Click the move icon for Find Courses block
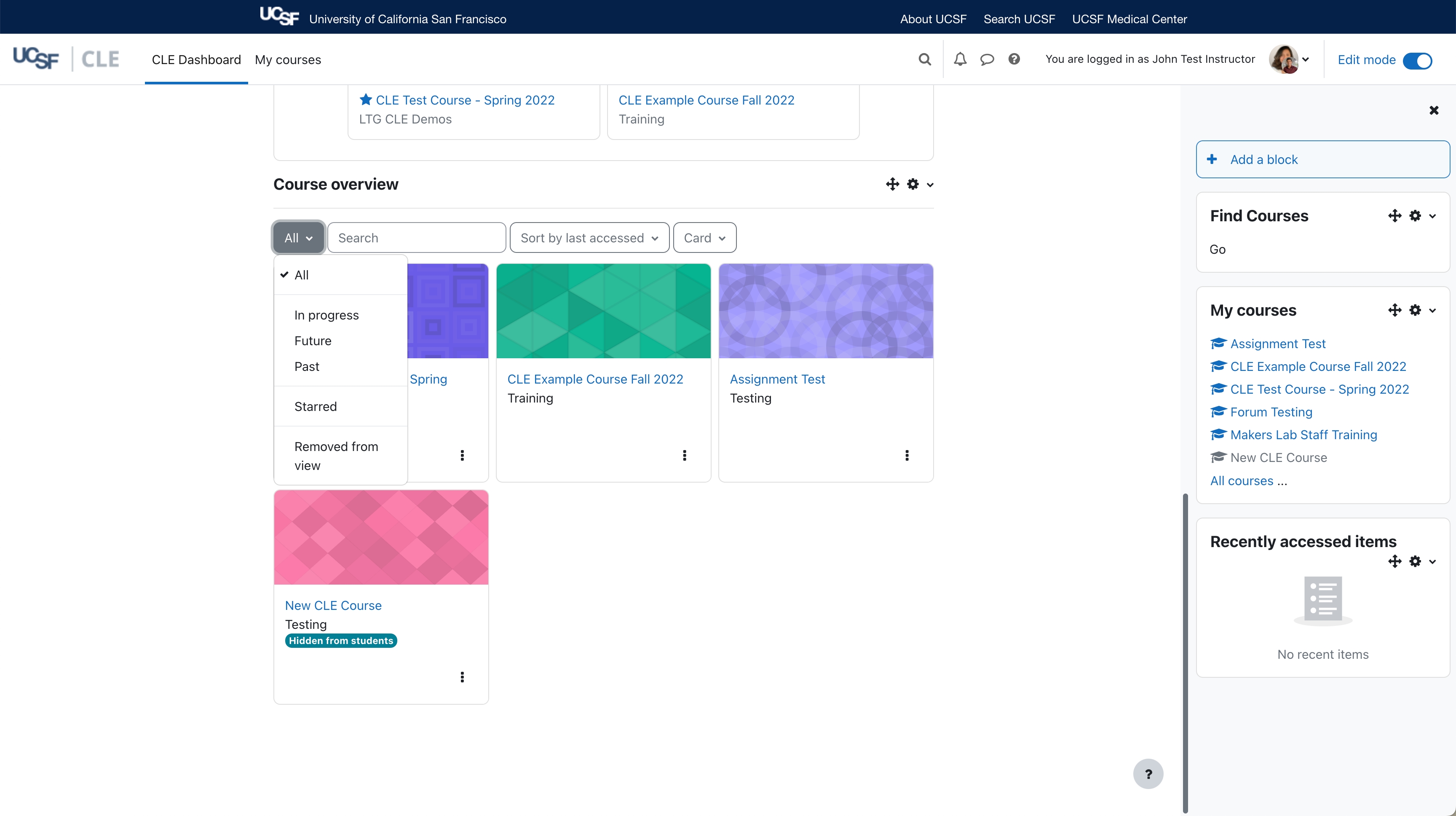 tap(1394, 216)
